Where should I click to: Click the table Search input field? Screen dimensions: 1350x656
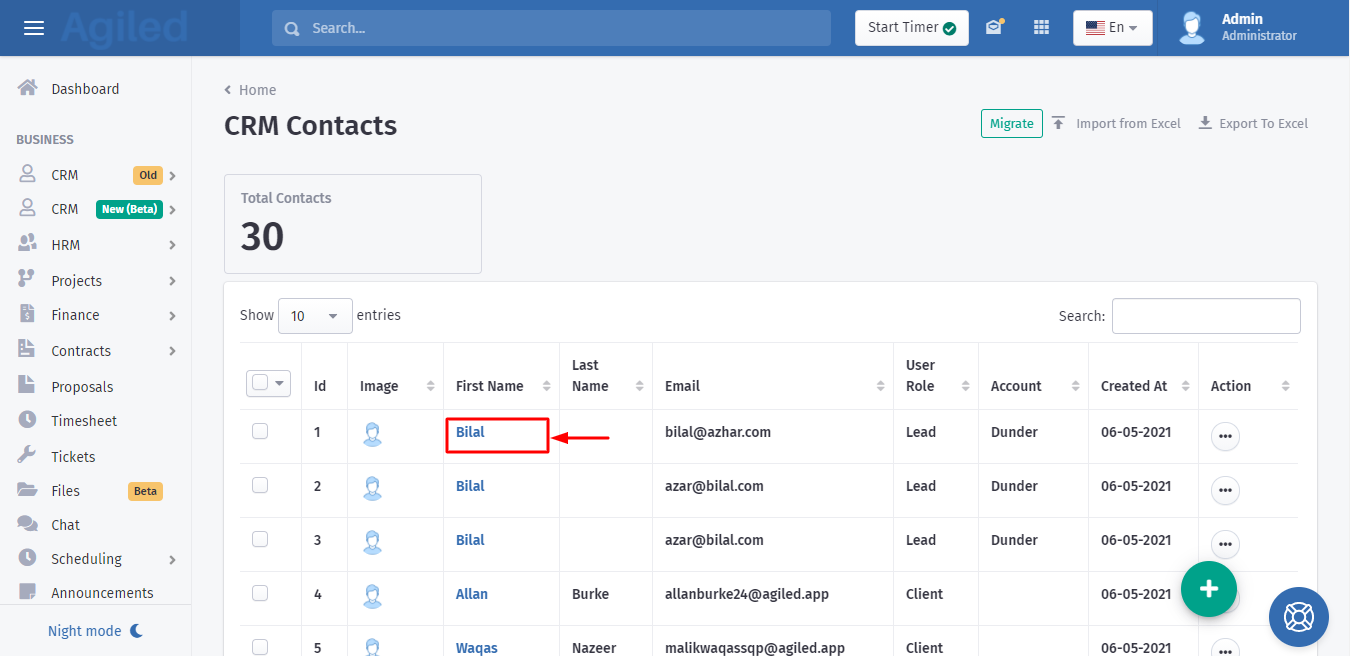pyautogui.click(x=1205, y=316)
